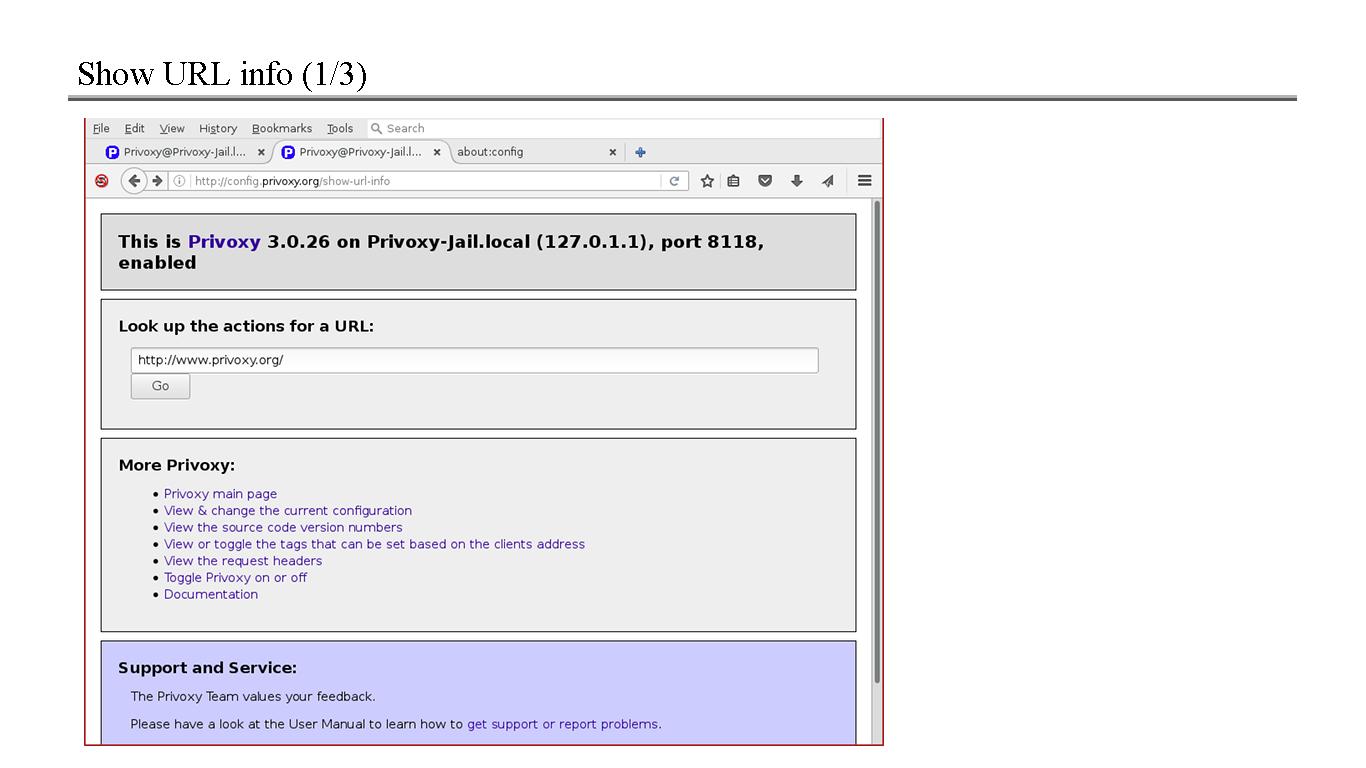Click the More Privoxy heading
The image size is (1366, 768).
[x=177, y=465]
